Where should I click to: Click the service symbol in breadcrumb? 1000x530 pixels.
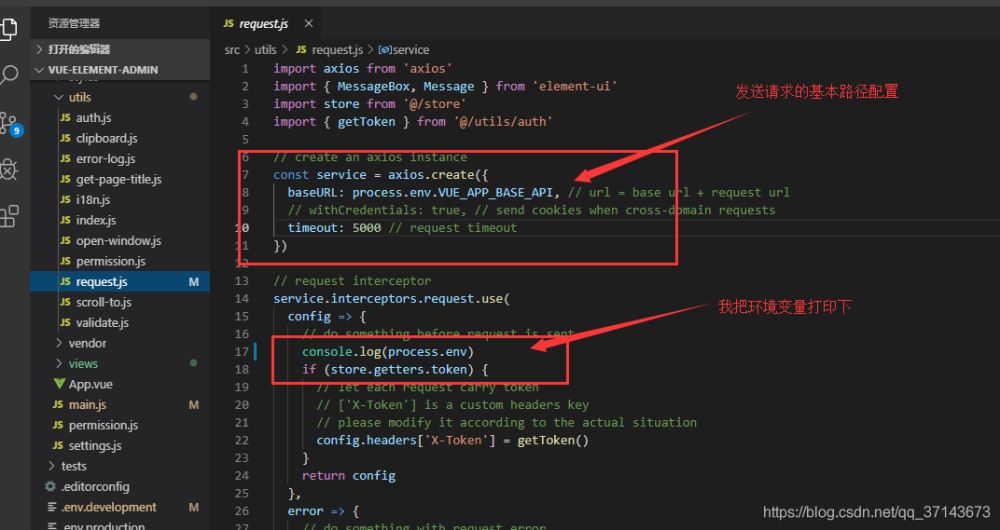pos(410,49)
